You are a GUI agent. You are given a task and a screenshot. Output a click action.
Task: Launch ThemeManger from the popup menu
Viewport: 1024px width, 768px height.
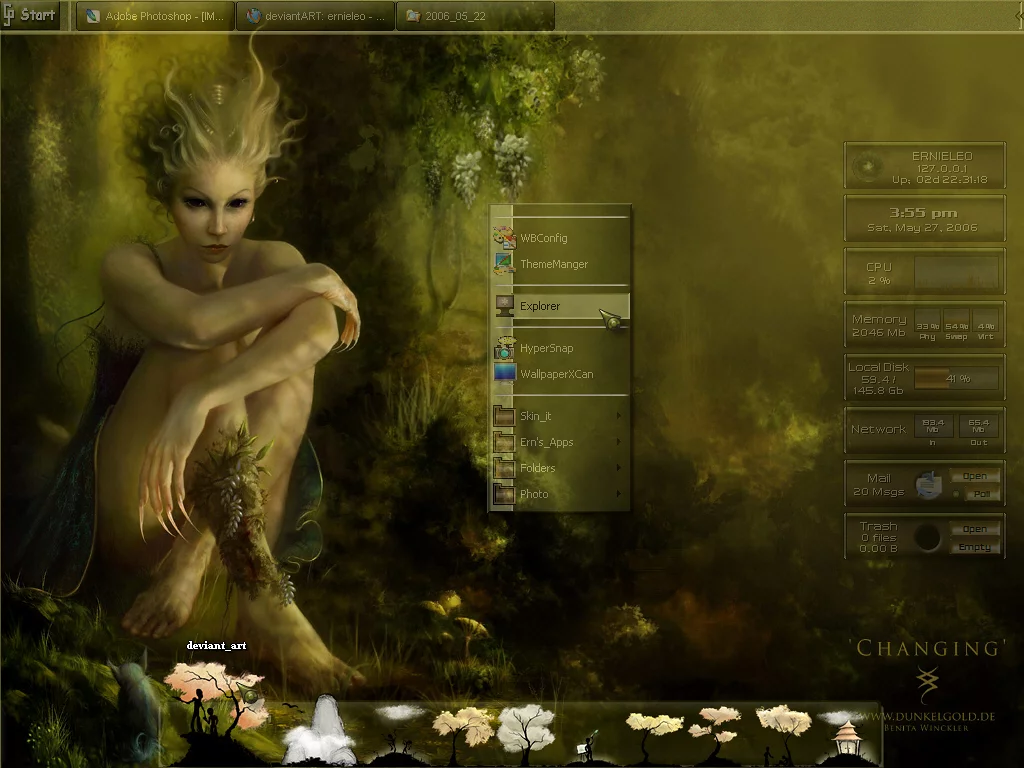pyautogui.click(x=553, y=264)
